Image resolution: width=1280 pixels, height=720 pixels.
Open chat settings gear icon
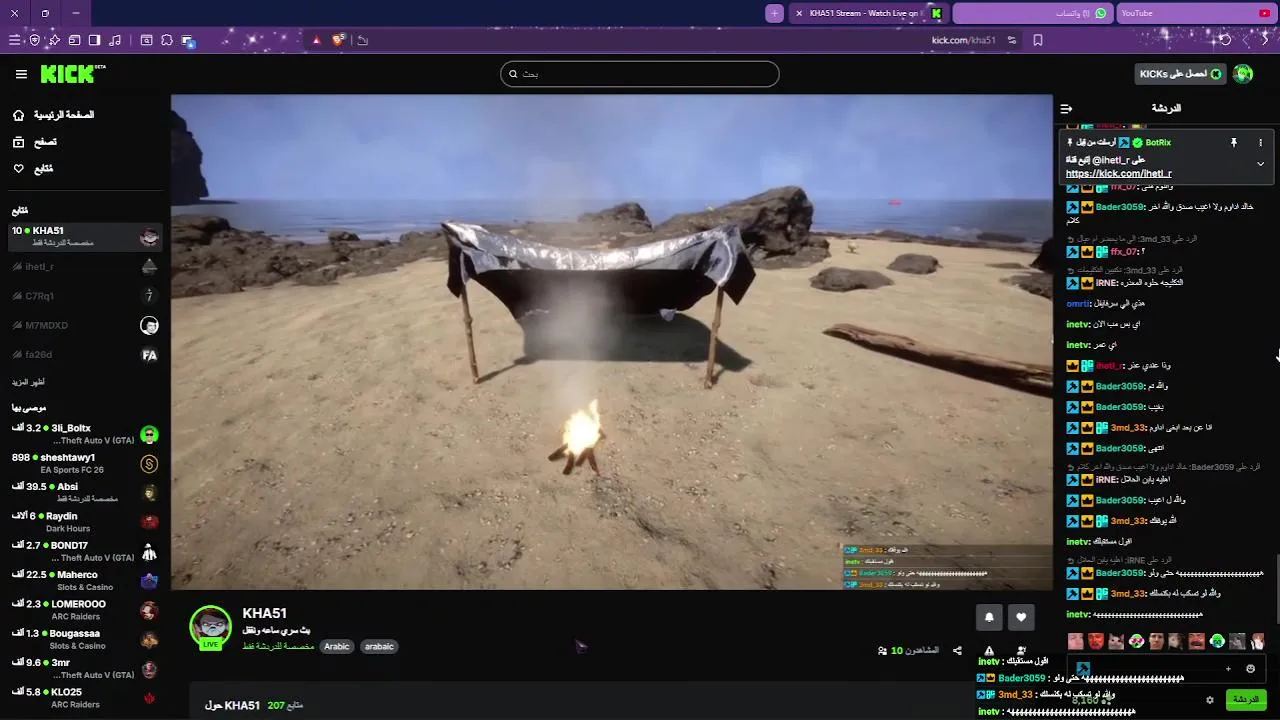(x=1210, y=700)
